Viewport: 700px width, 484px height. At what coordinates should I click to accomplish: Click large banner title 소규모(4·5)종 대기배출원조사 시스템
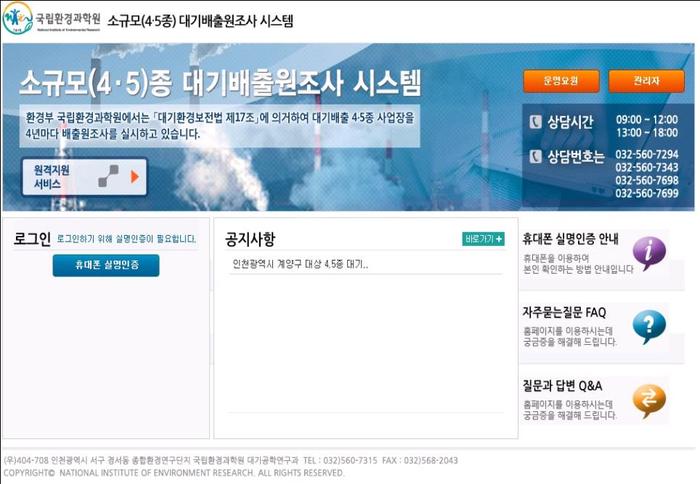220,83
